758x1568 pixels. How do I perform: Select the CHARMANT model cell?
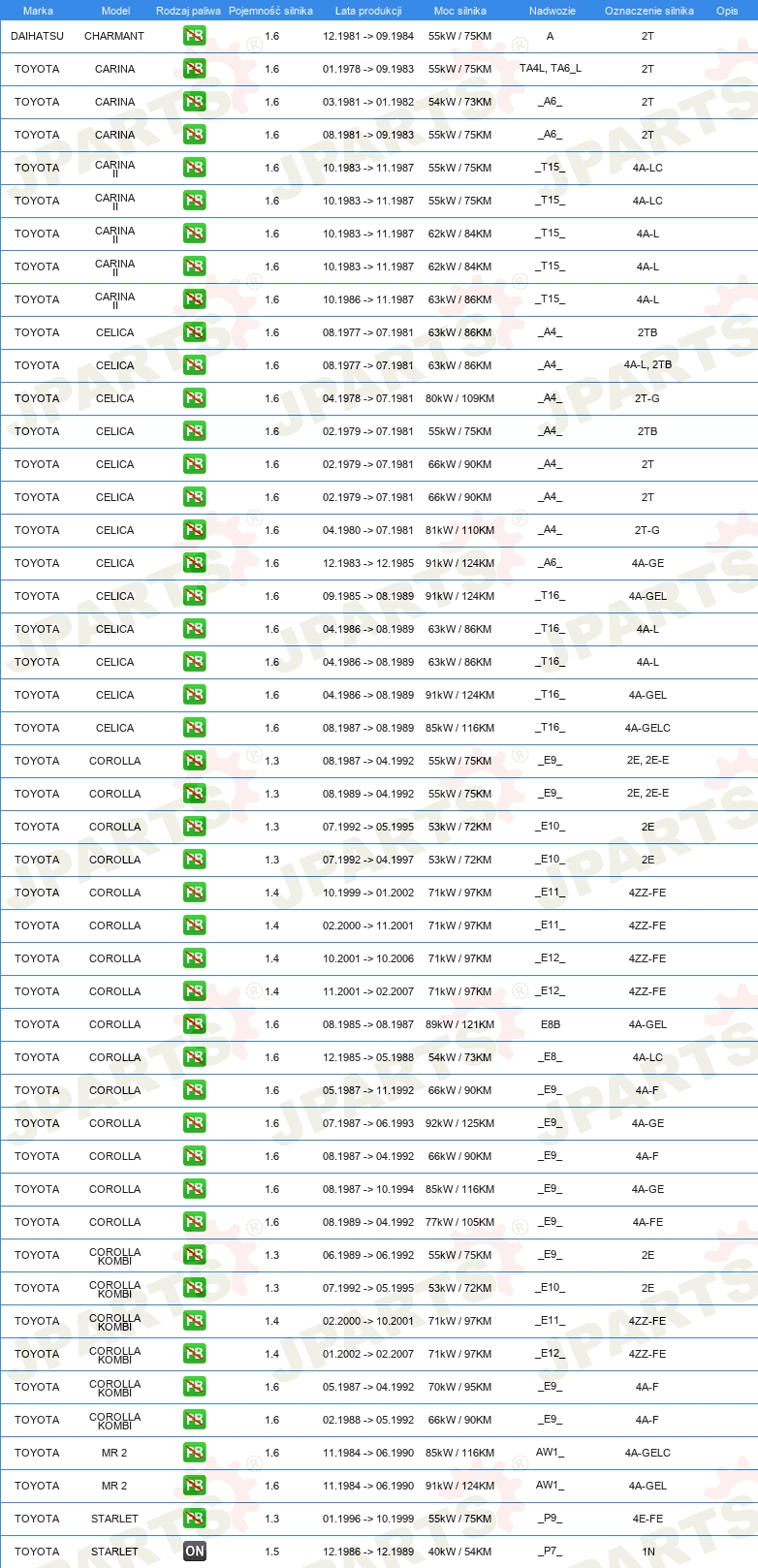(114, 36)
